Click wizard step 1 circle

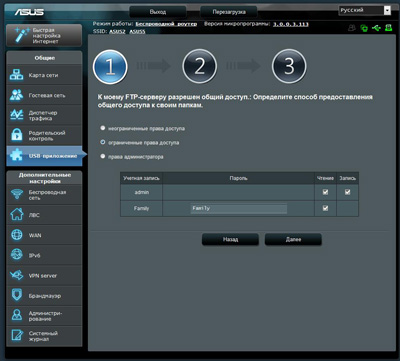coord(110,66)
